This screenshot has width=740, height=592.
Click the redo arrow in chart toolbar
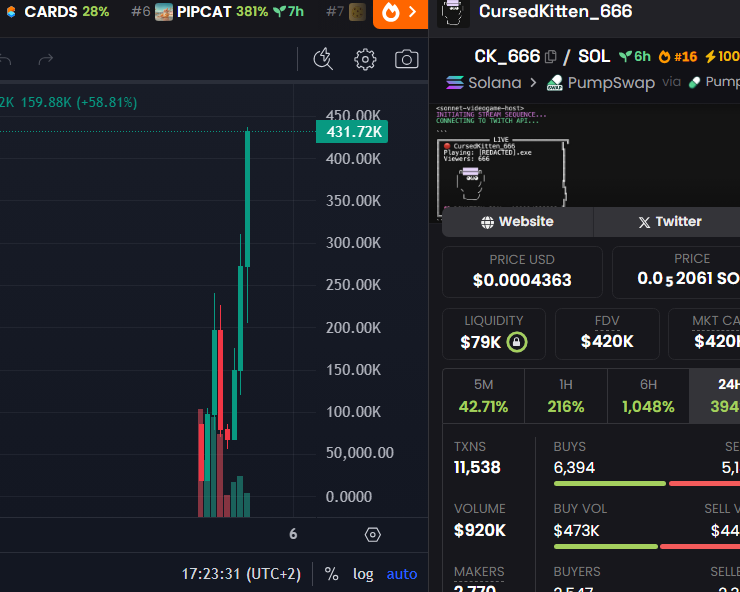[x=46, y=59]
